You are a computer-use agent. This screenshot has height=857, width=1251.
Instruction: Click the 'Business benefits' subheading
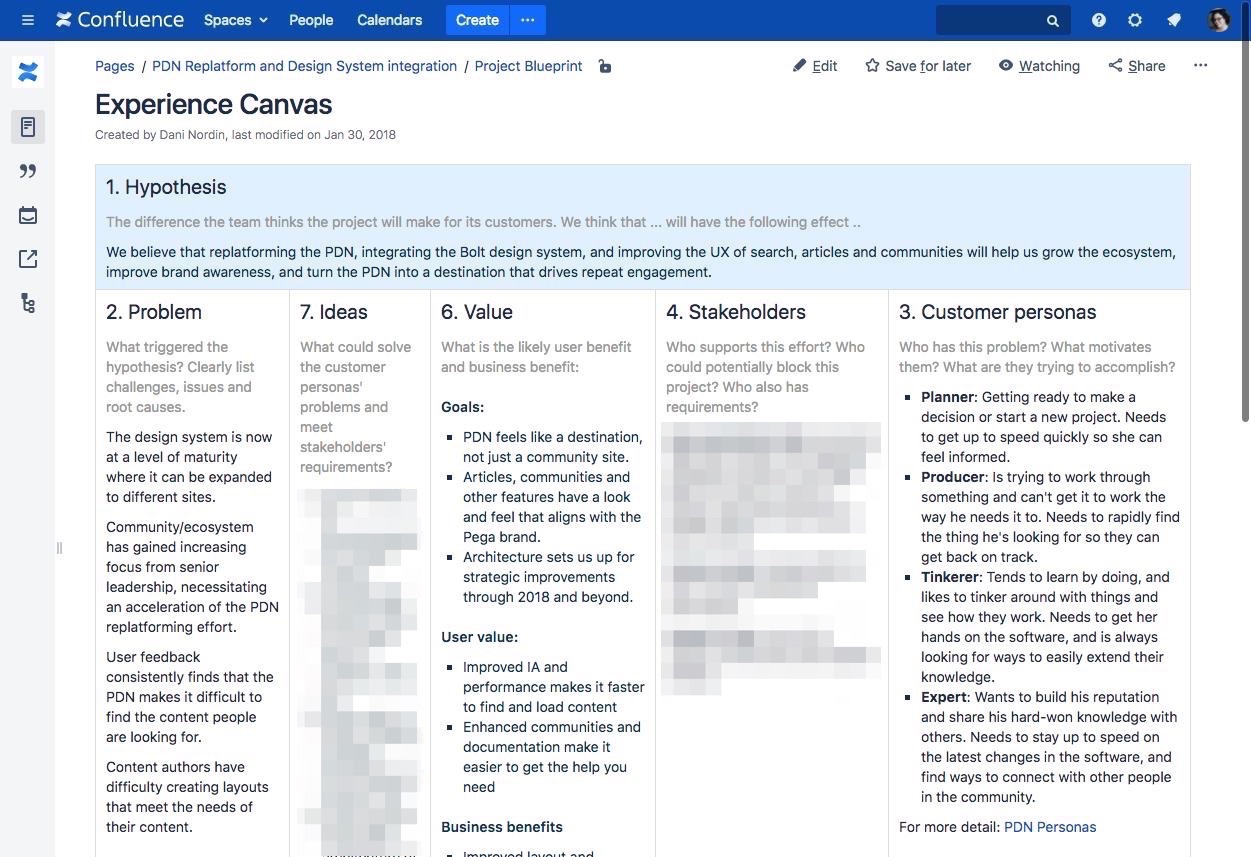pos(502,827)
